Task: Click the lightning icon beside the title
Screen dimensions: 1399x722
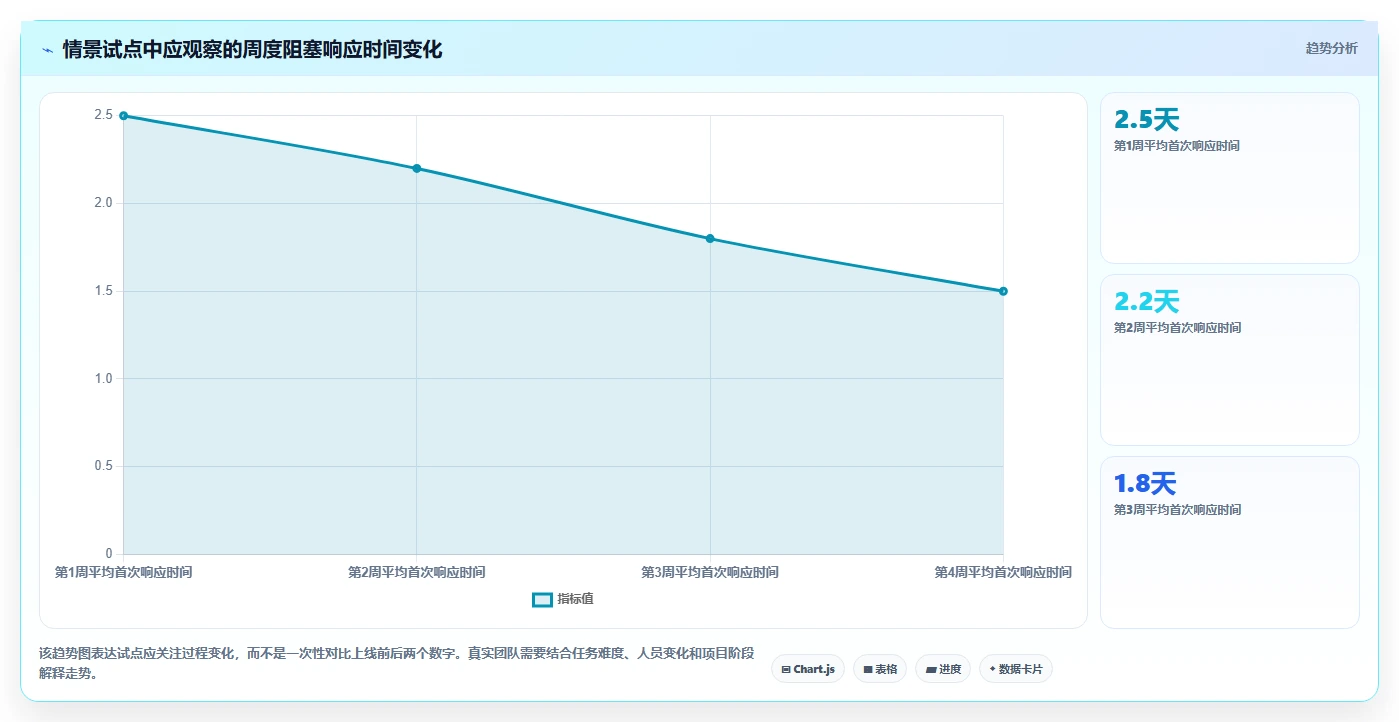Action: [47, 50]
